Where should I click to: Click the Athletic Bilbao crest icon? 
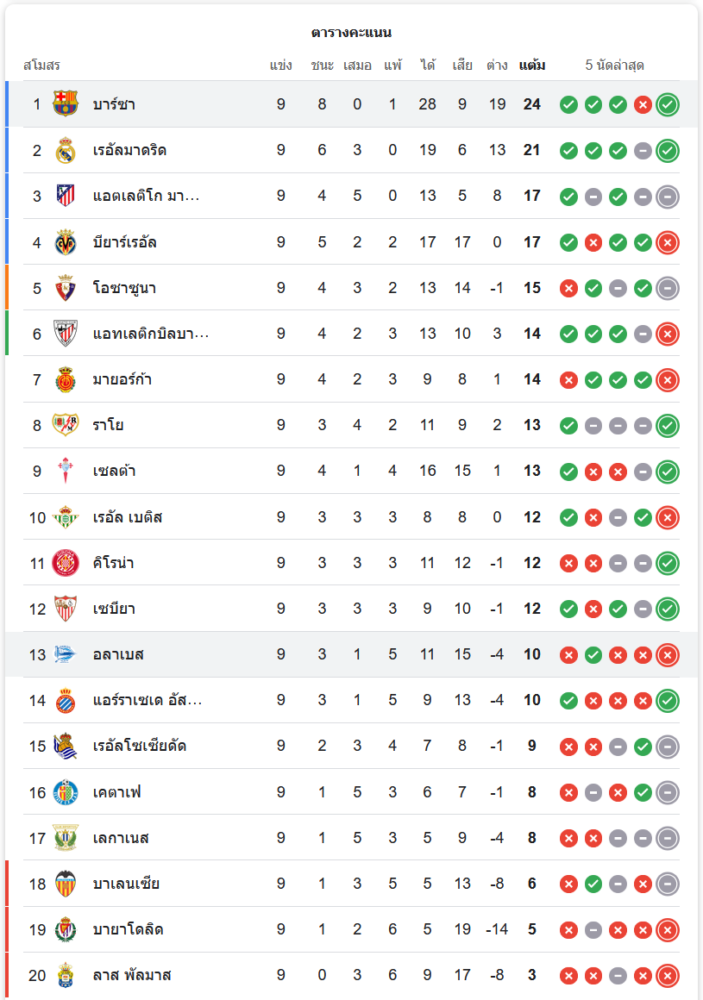pyautogui.click(x=66, y=333)
